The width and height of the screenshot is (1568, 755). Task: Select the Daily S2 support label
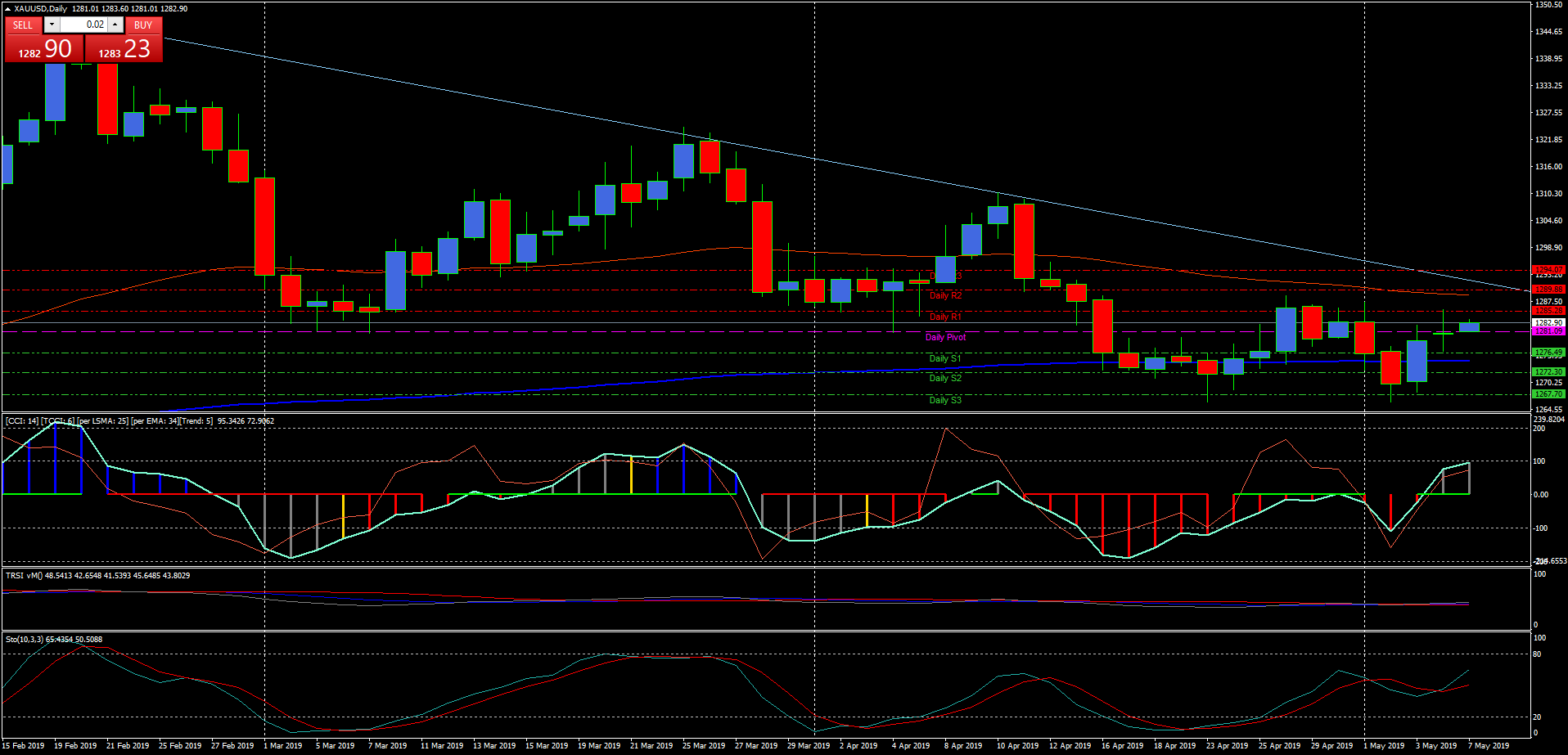click(x=945, y=378)
